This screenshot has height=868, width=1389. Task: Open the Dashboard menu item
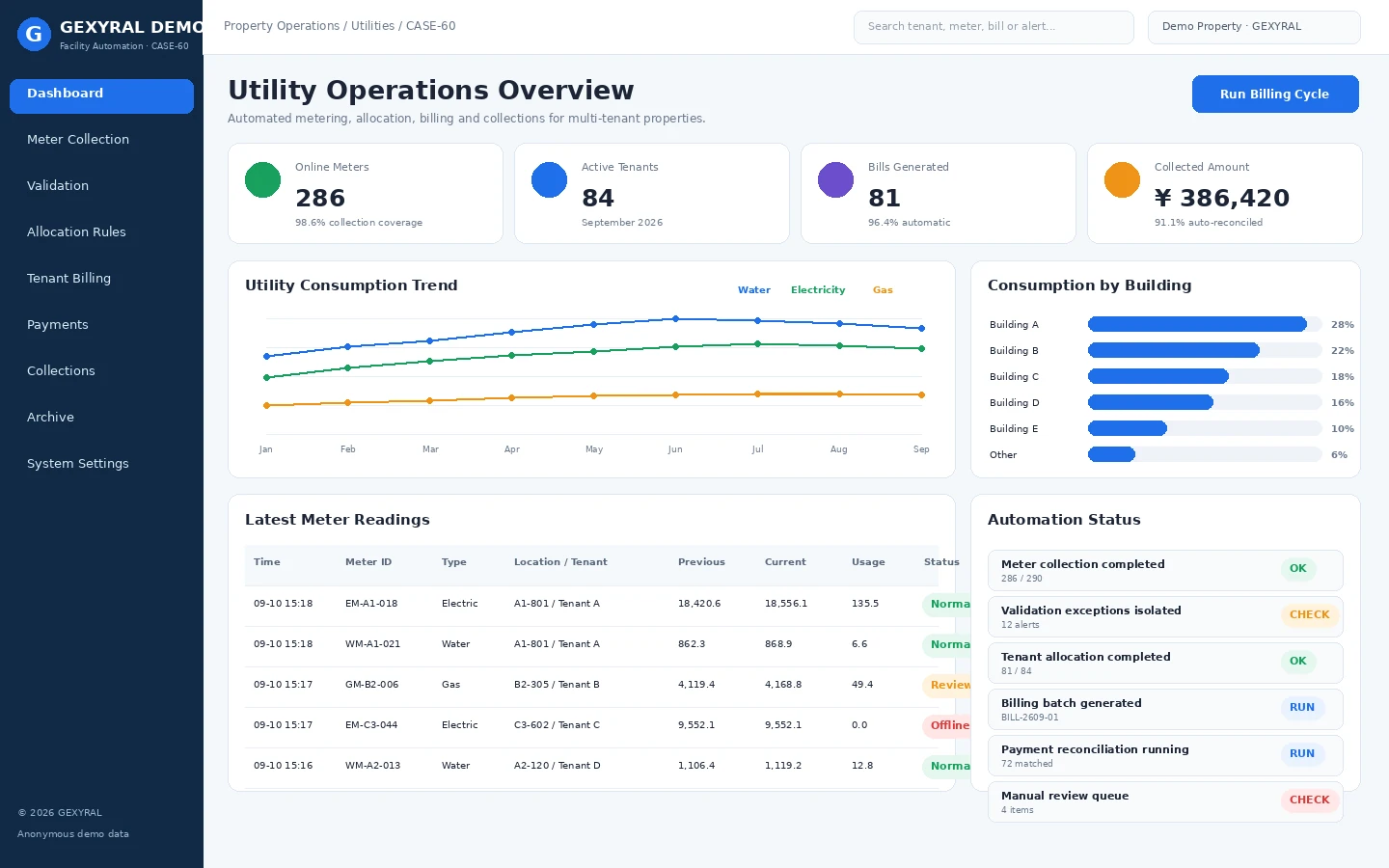coord(101,95)
